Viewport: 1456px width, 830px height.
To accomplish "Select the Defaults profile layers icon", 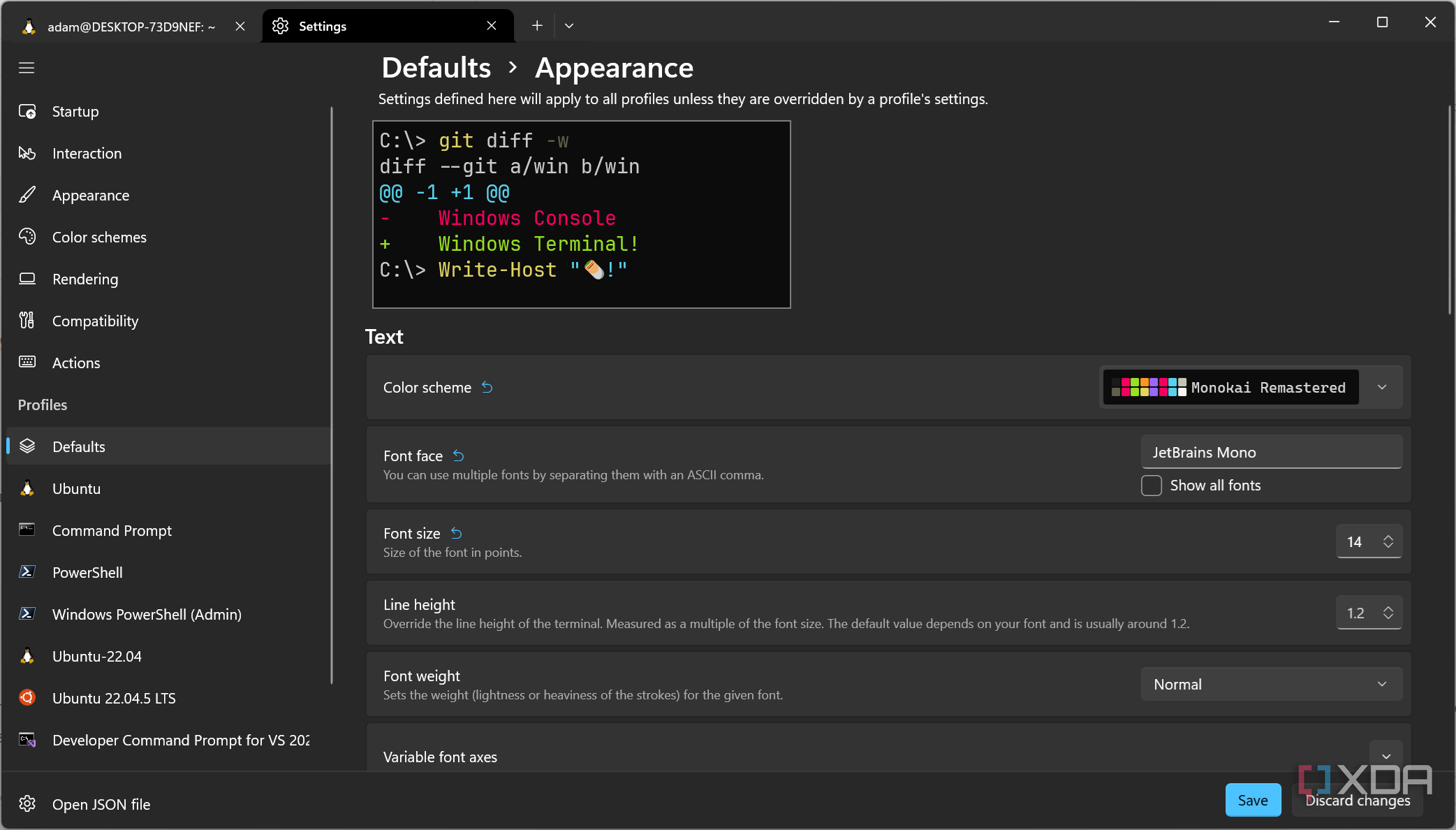I will (x=27, y=446).
